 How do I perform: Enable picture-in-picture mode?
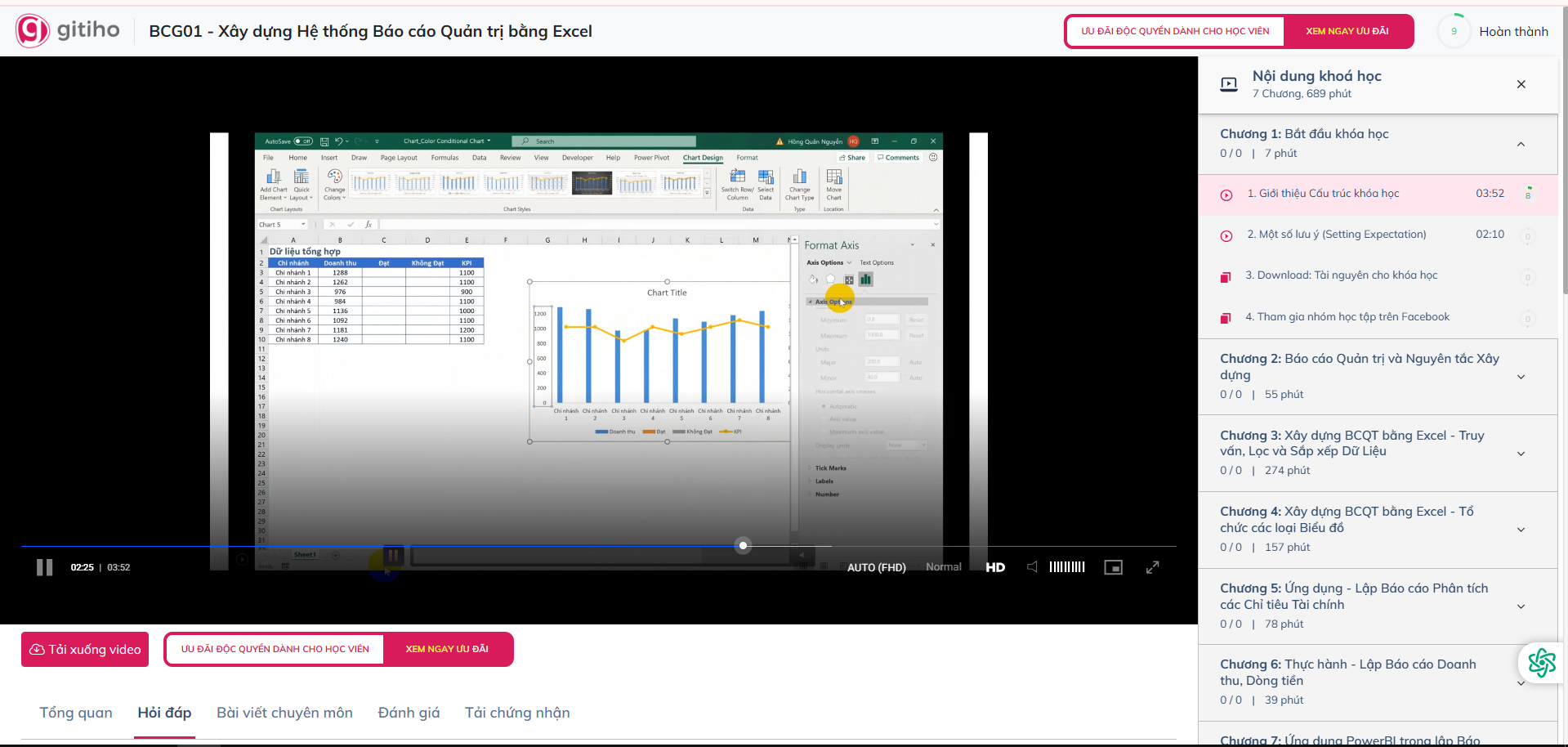click(1113, 567)
